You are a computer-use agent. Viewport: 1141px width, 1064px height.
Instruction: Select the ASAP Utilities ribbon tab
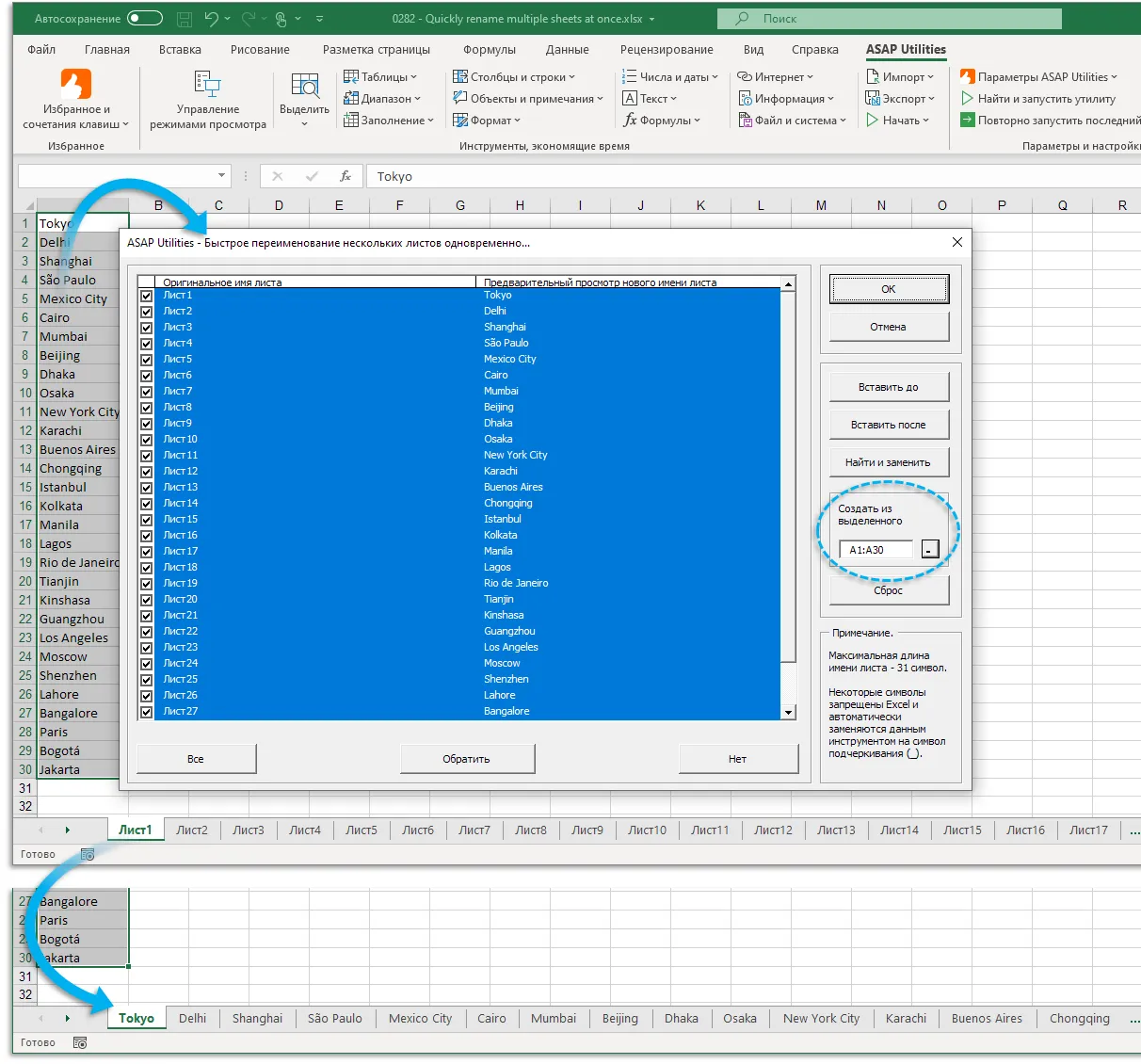coord(906,50)
